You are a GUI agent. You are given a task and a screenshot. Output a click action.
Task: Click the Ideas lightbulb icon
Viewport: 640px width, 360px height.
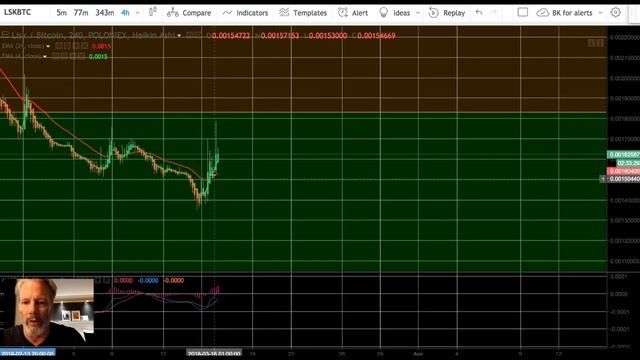[x=383, y=13]
